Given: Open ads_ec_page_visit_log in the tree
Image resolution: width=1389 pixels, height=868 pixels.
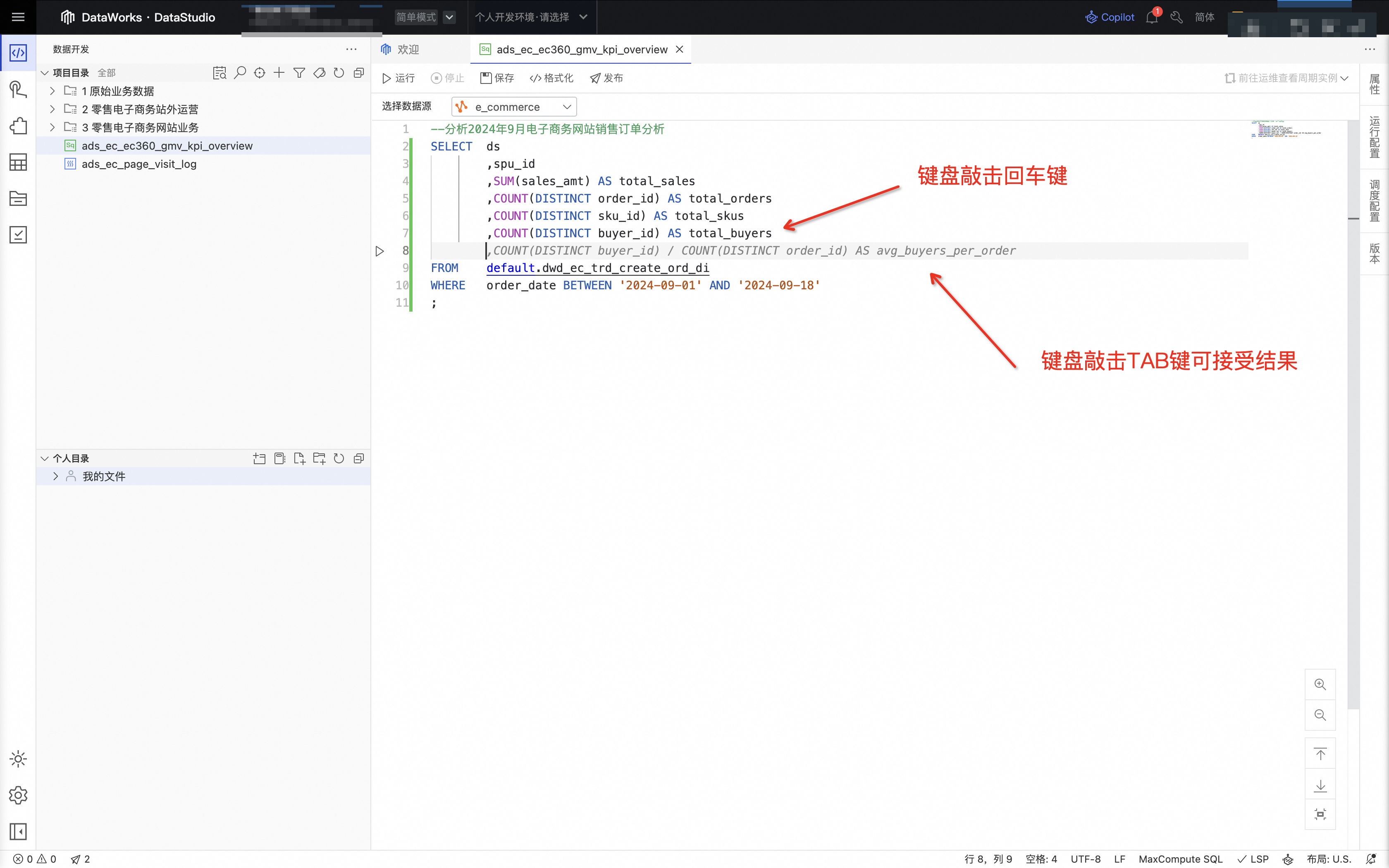Looking at the screenshot, I should [x=139, y=164].
